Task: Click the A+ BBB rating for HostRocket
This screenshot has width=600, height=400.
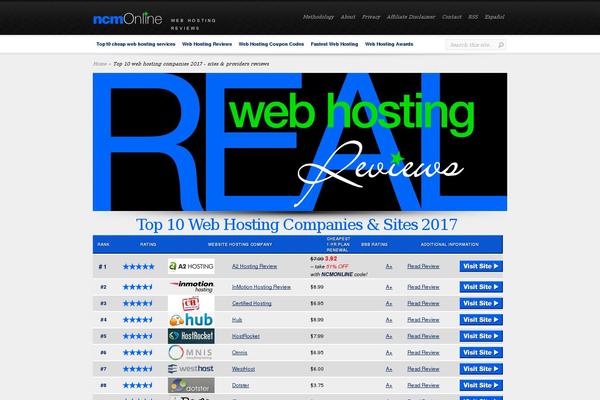Action: (389, 336)
